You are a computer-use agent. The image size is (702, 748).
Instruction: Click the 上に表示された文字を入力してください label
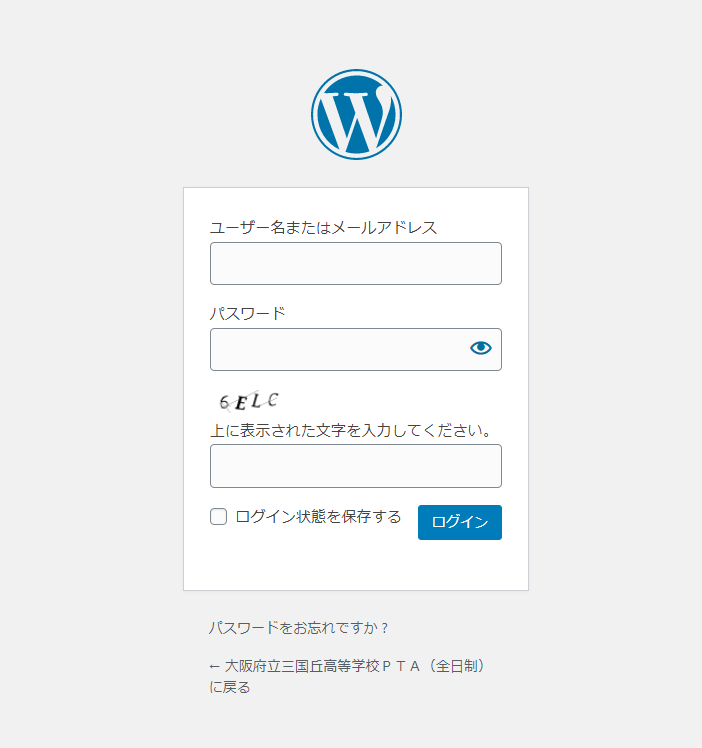click(x=351, y=431)
